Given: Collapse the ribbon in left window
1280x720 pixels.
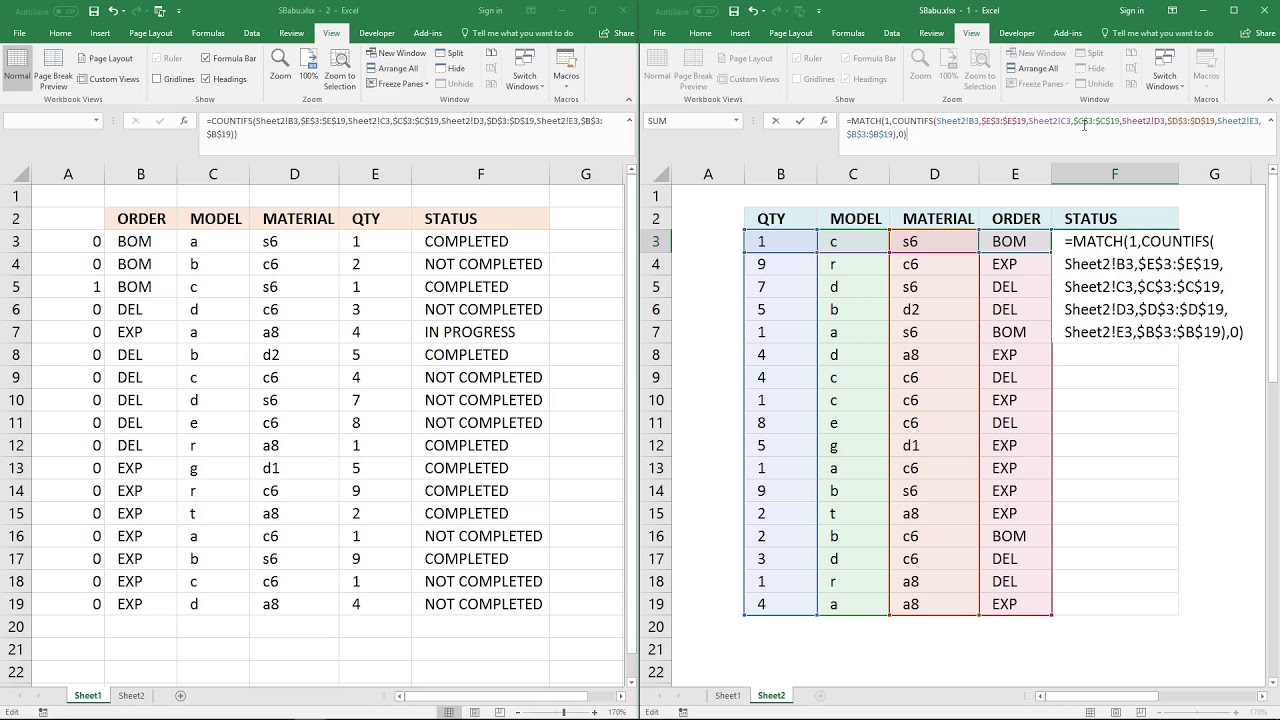Looking at the screenshot, I should [629, 100].
